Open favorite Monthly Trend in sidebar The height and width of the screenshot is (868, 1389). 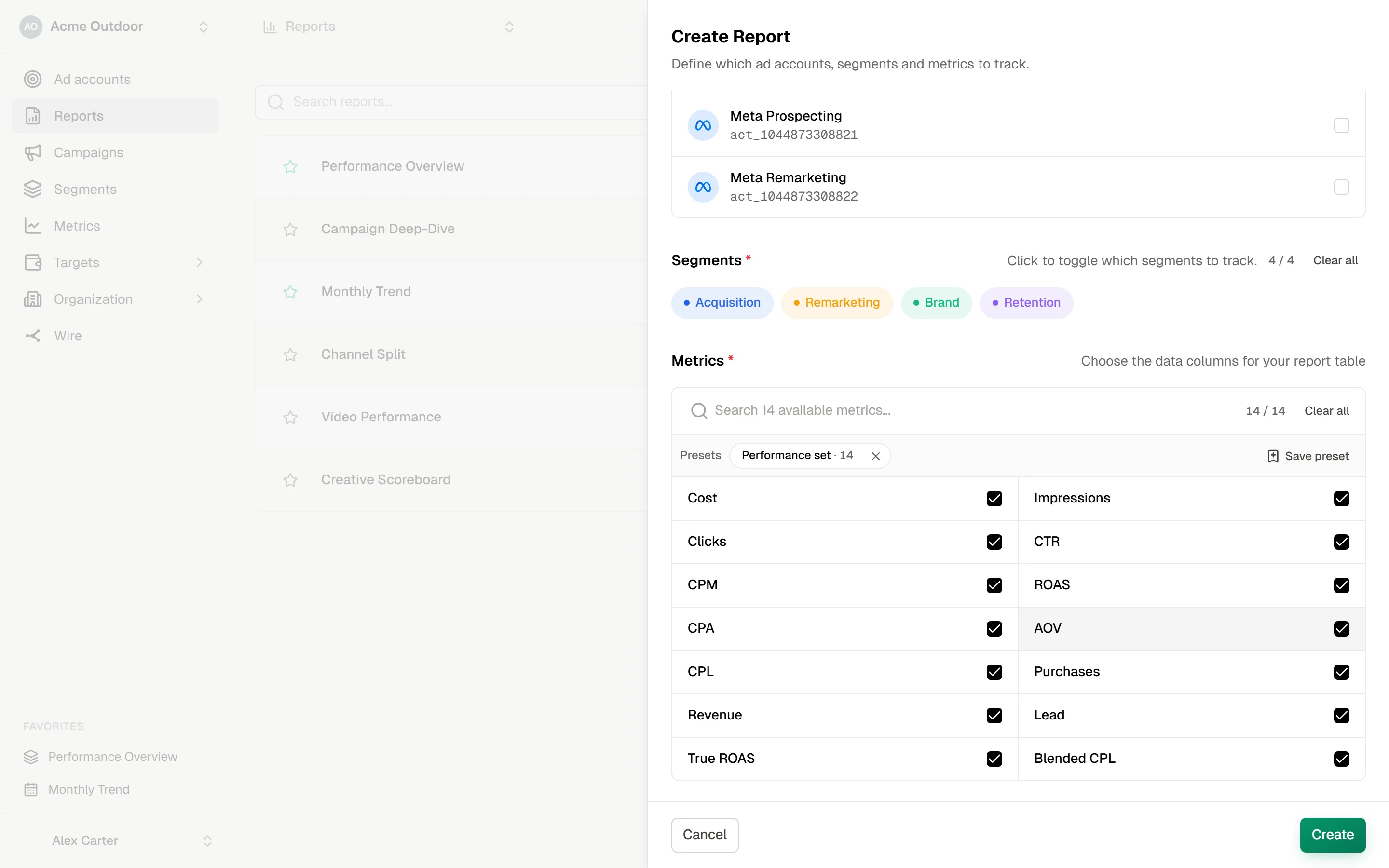point(115,789)
